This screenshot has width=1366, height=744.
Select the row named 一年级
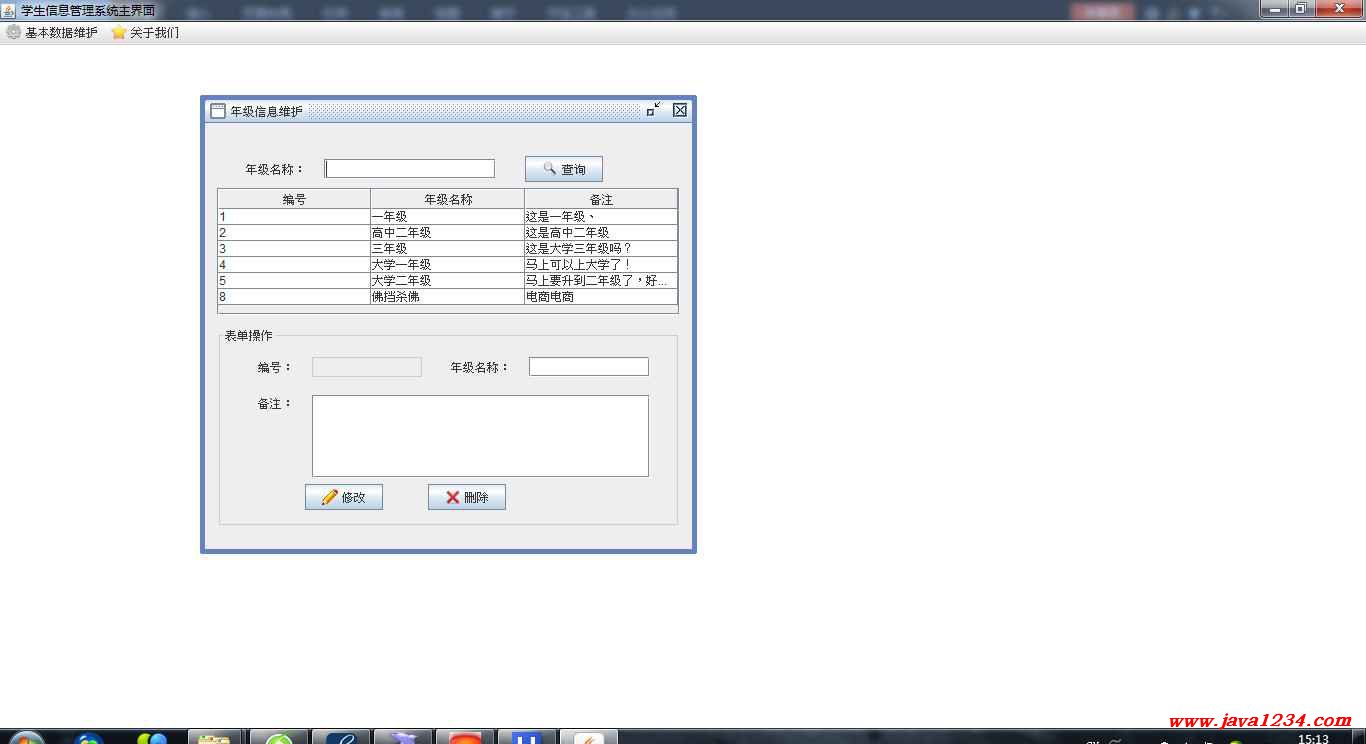(x=447, y=216)
